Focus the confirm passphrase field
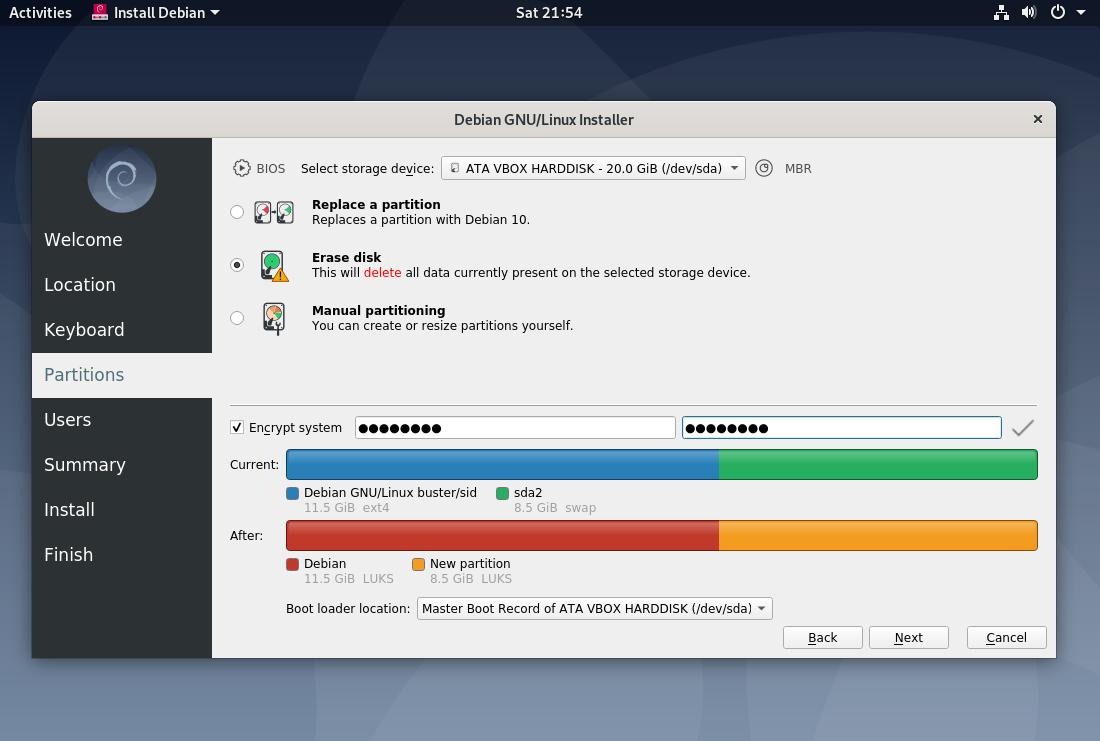The image size is (1100, 741). pos(841,427)
